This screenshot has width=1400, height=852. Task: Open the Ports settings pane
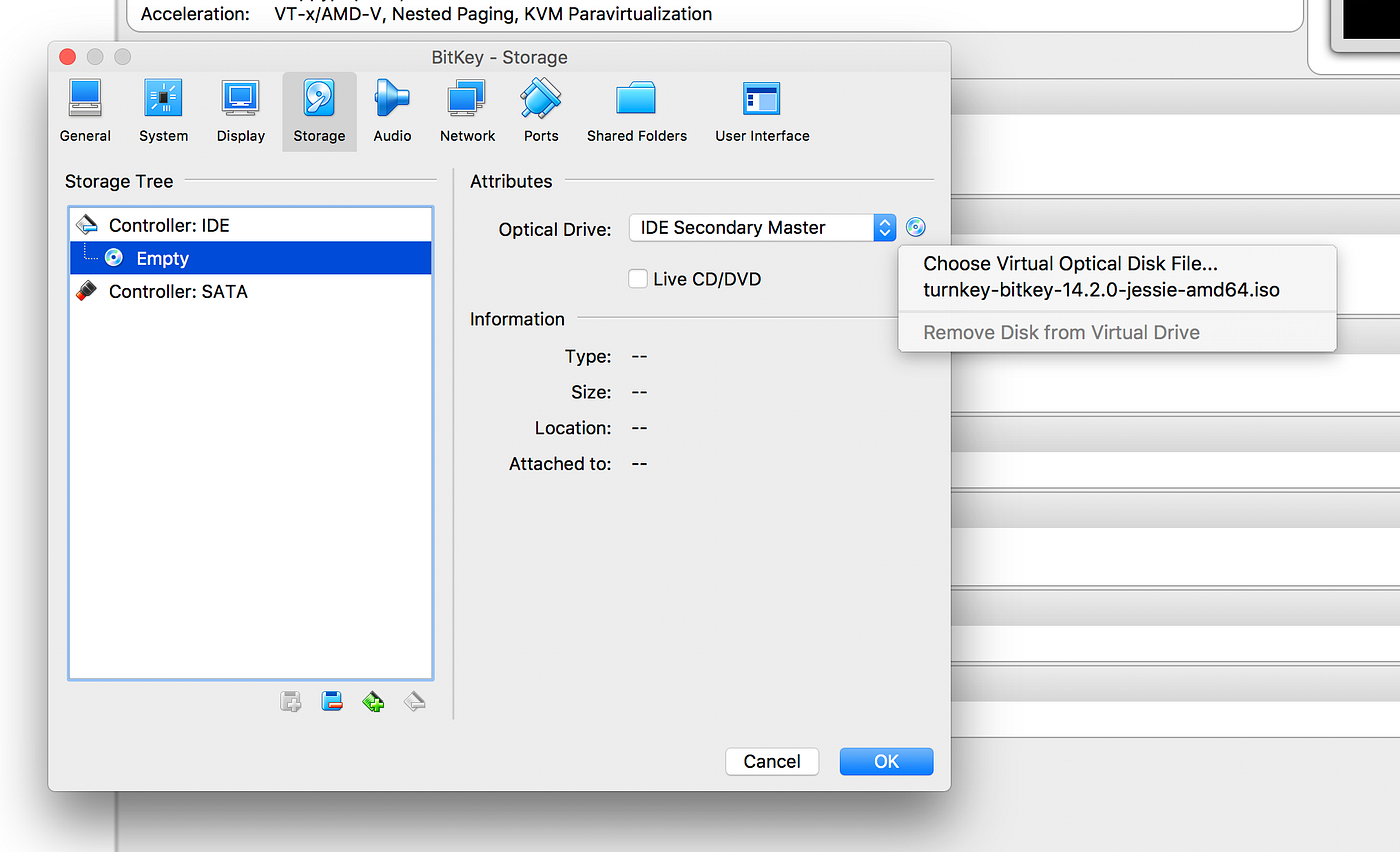(541, 112)
